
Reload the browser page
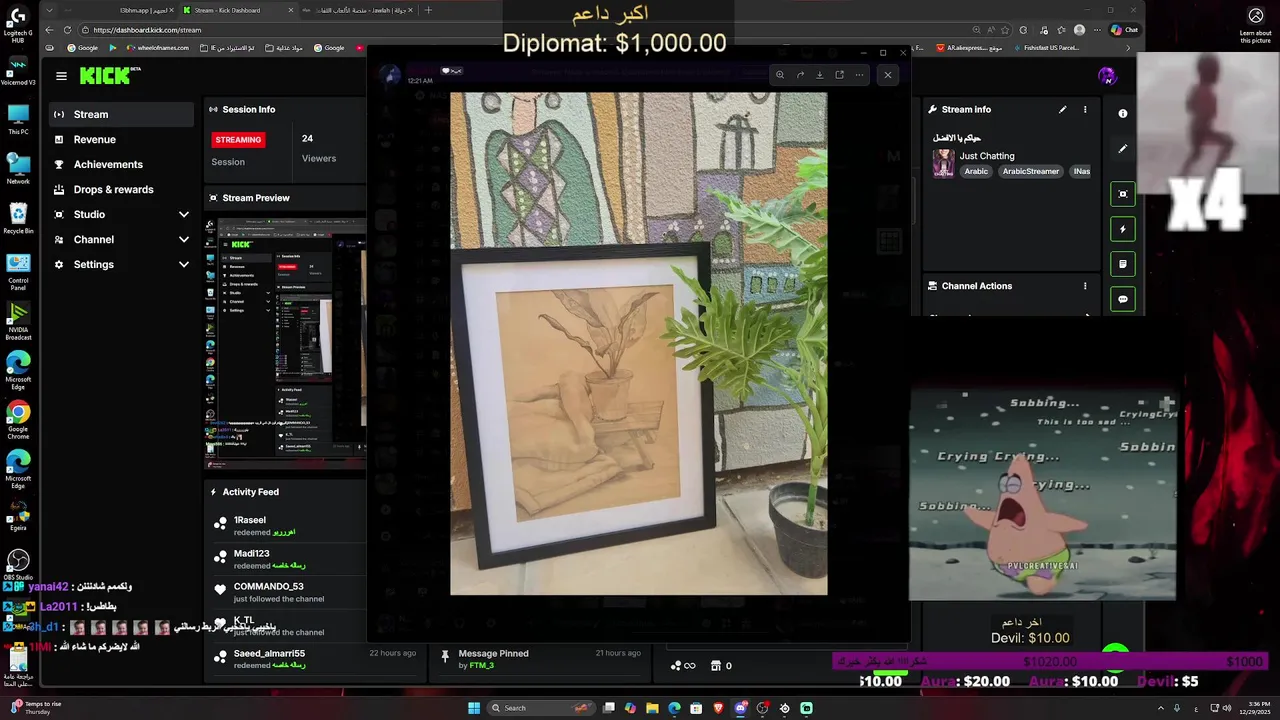tap(67, 30)
